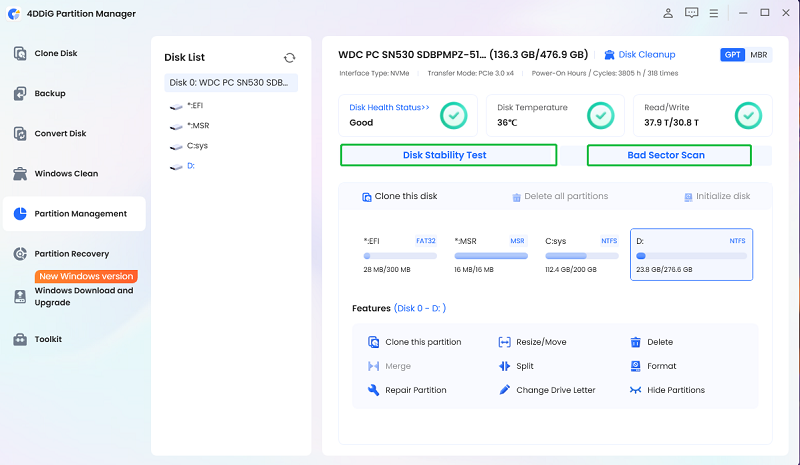Click the Windows Clean sidebar icon
The width and height of the screenshot is (800, 465).
pyautogui.click(x=20, y=174)
